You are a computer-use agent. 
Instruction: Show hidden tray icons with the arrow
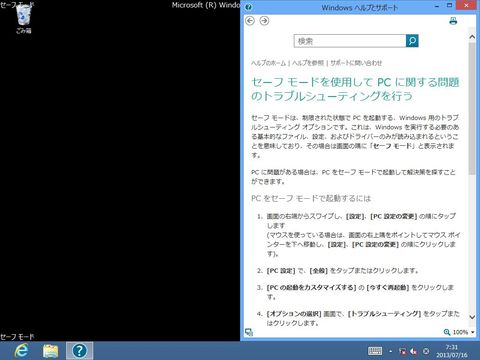tap(391, 351)
